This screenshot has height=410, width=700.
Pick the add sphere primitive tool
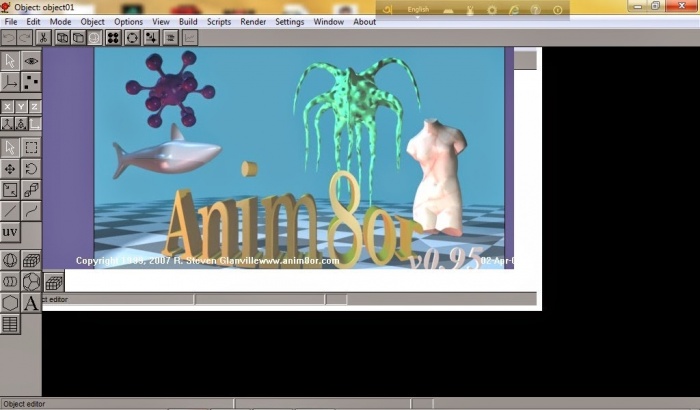click(10, 260)
